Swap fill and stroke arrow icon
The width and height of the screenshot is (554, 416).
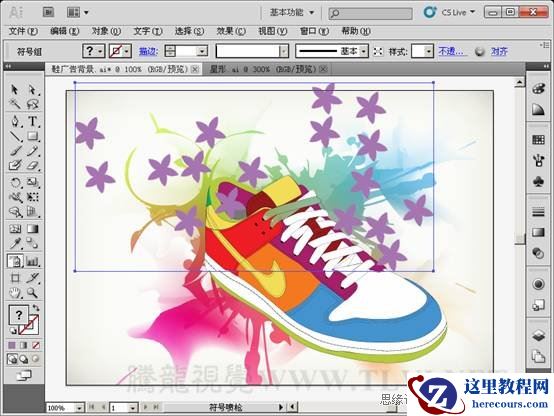(36, 308)
